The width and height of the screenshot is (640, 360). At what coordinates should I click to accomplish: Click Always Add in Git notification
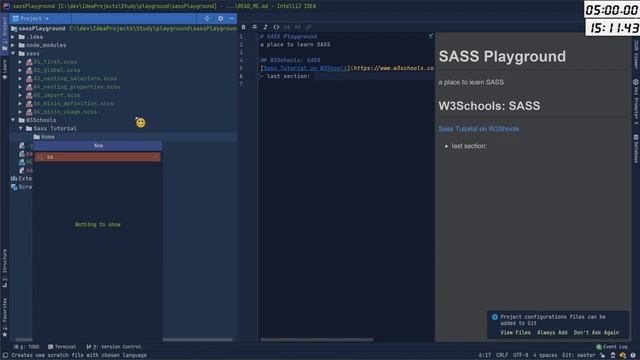[x=552, y=333]
